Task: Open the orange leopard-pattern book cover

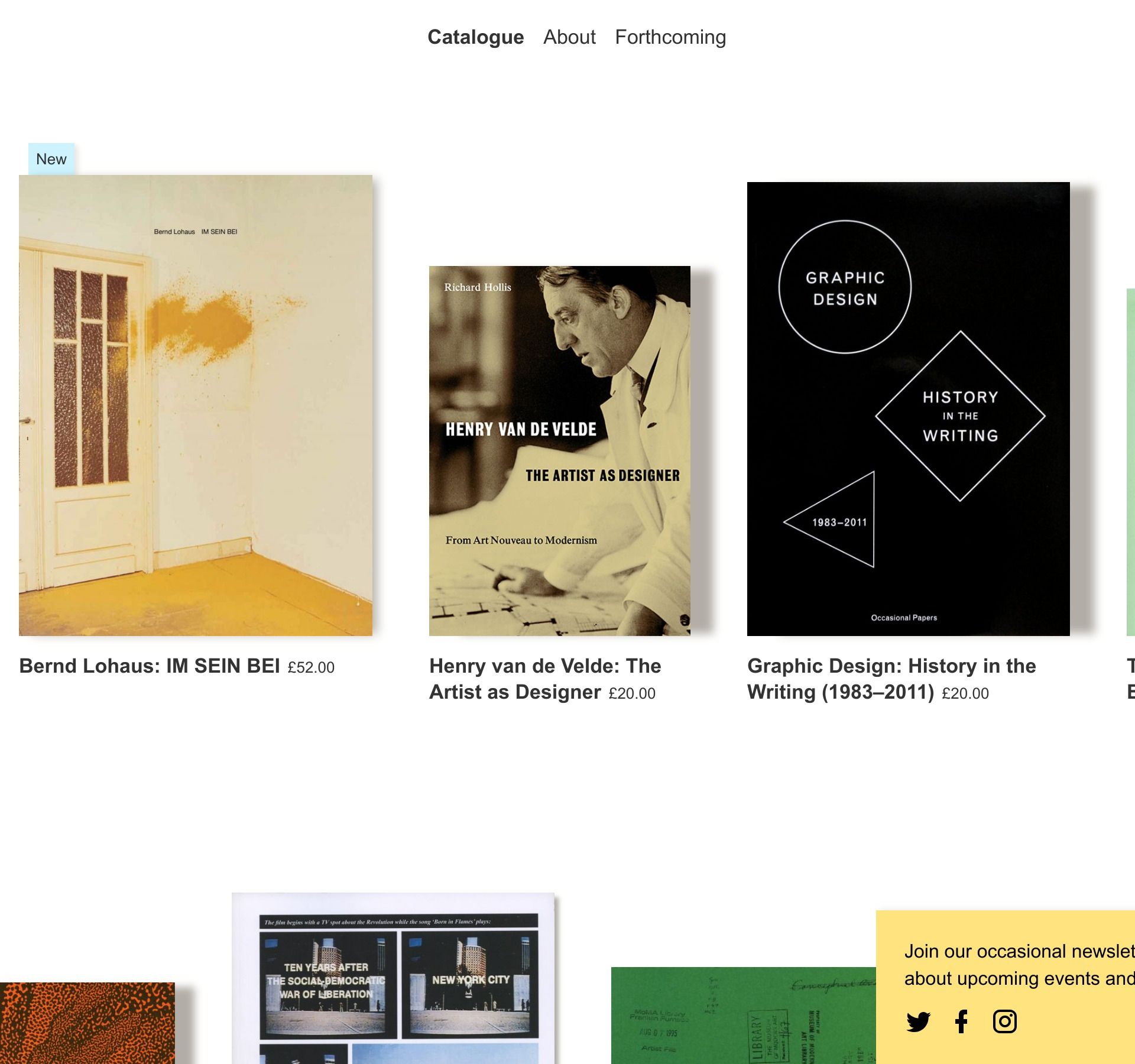Action: point(87,1023)
